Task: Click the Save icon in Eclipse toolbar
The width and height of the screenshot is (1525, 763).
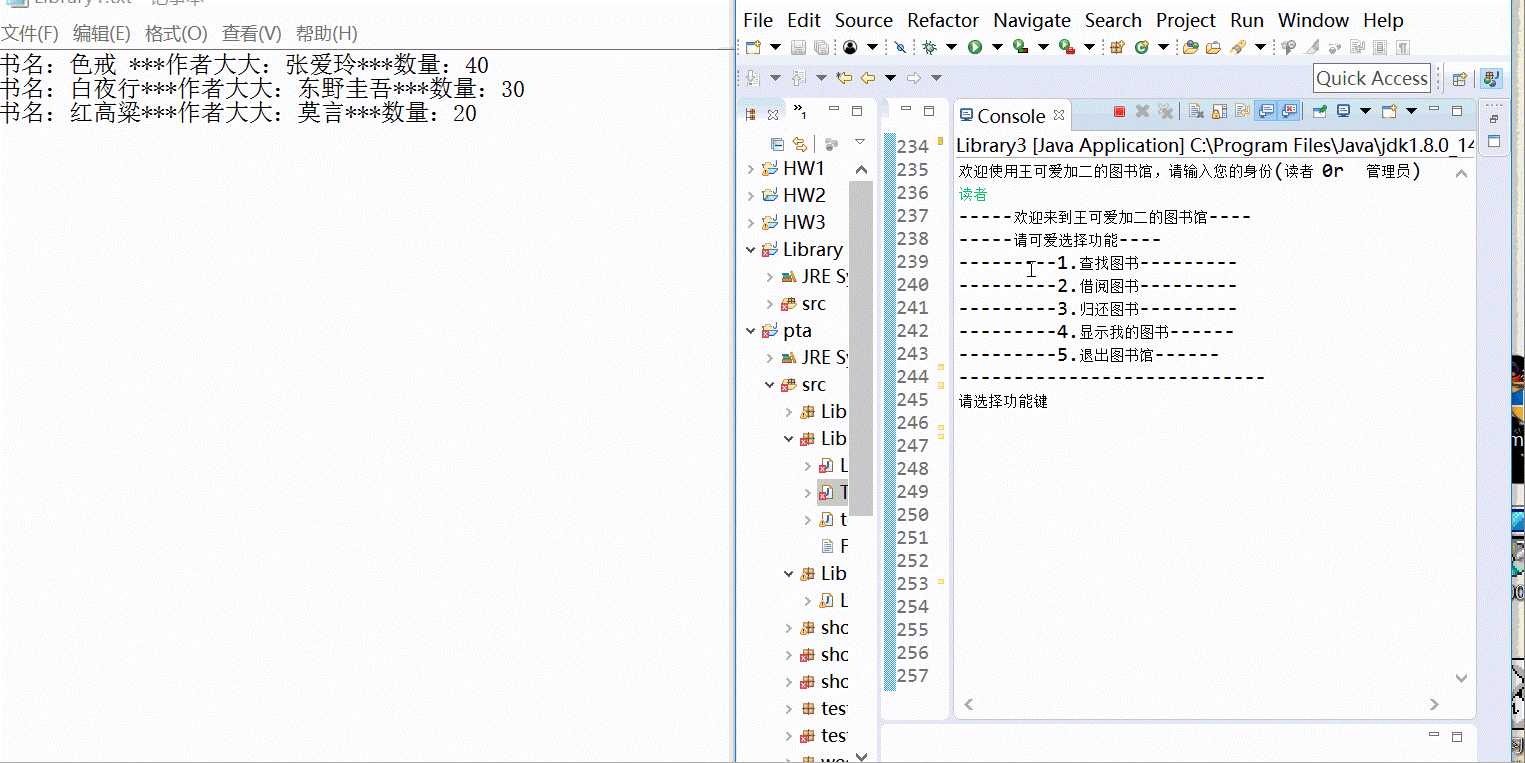Action: [798, 47]
